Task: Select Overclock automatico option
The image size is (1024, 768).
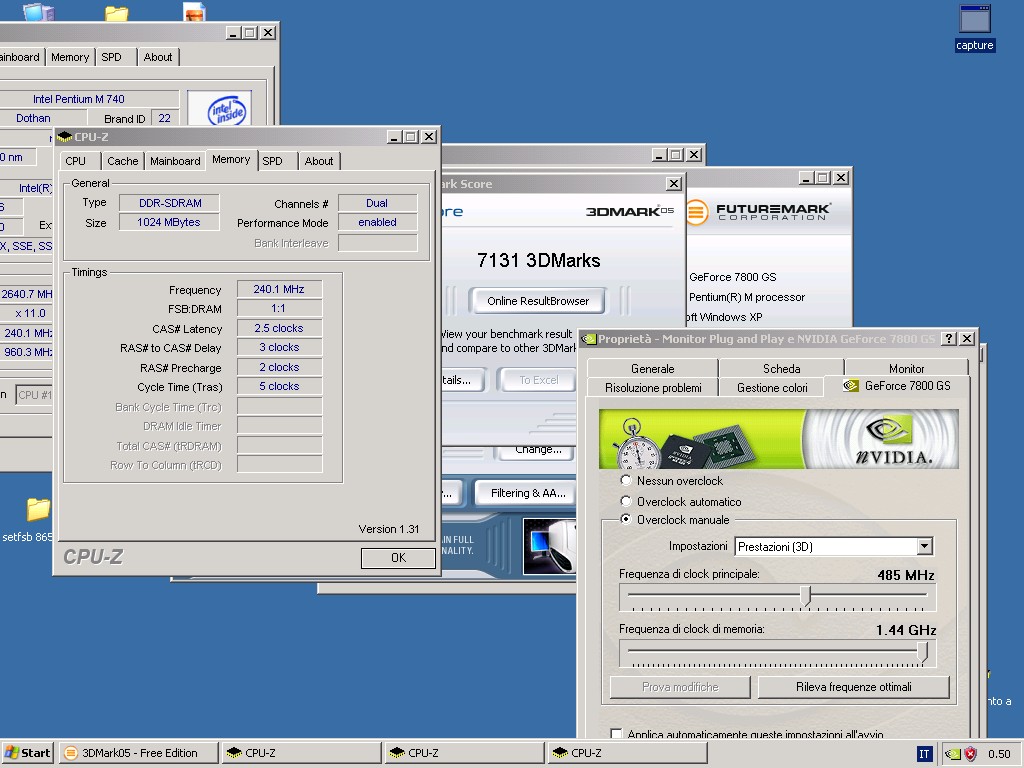Action: click(626, 501)
